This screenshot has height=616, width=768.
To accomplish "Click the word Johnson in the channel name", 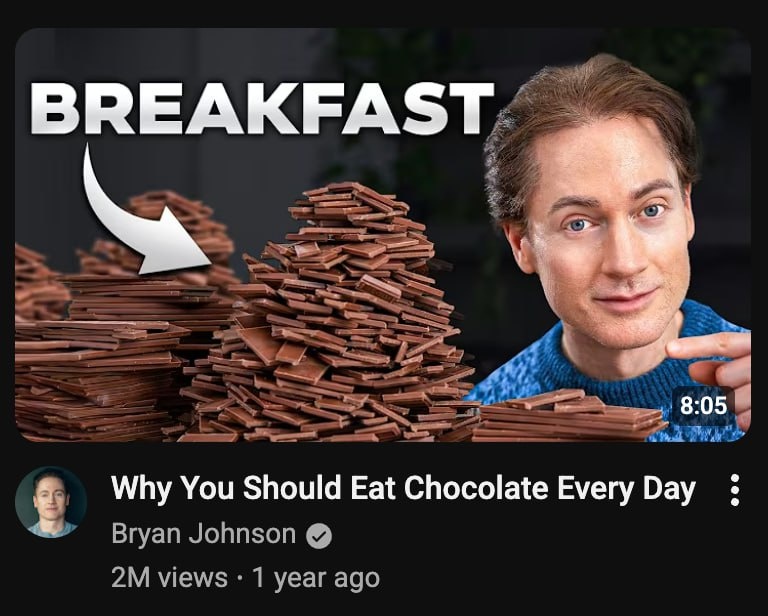I will click(x=242, y=534).
